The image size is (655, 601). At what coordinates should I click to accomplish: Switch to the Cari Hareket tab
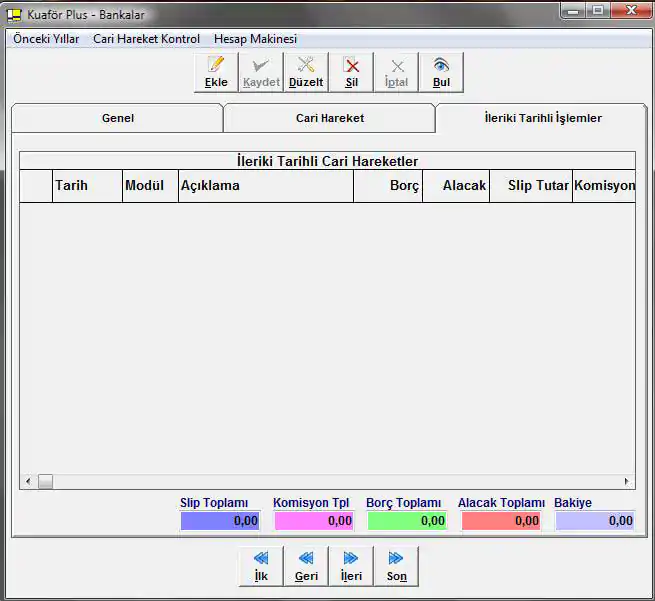330,118
